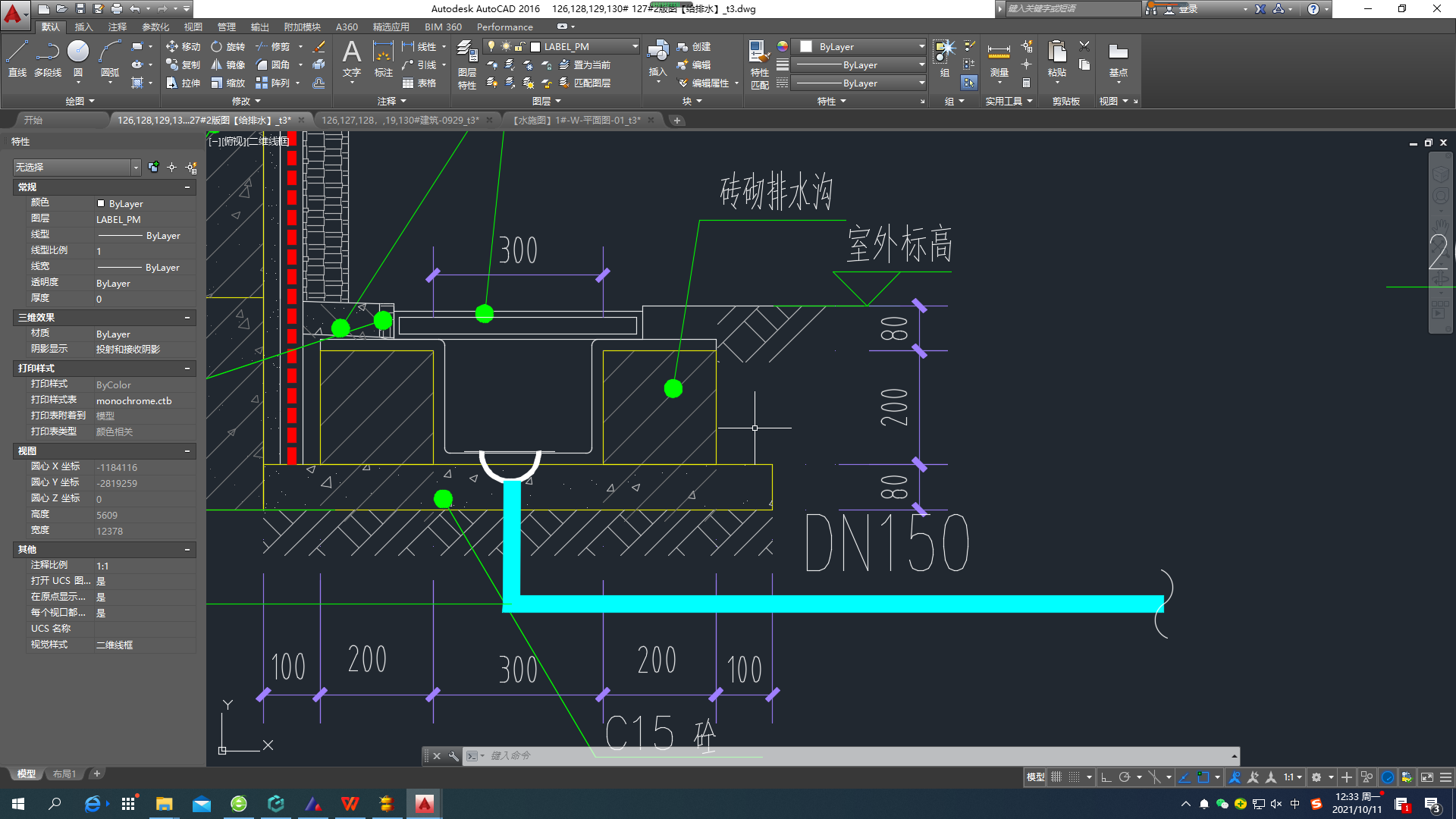The width and height of the screenshot is (1456, 819).
Task: Open the 参数化 ribbon tab
Action: point(155,27)
